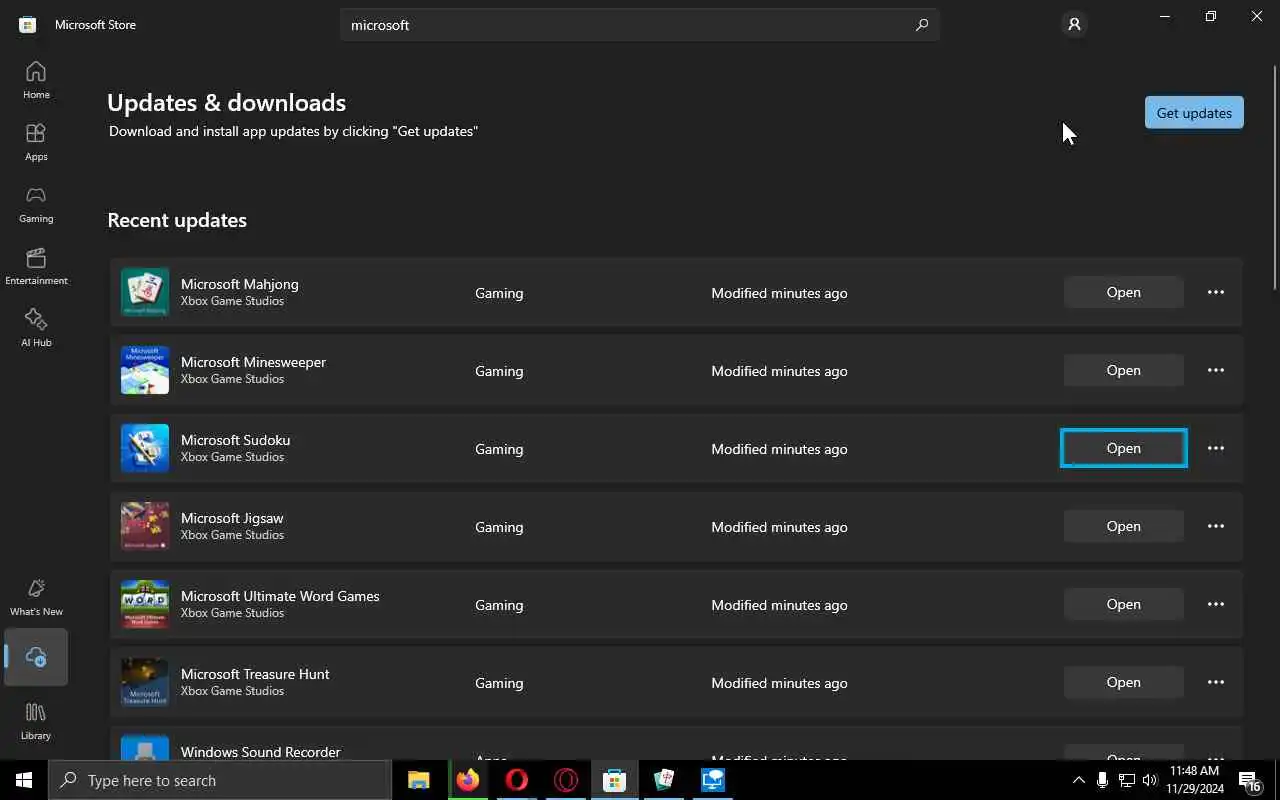This screenshot has height=800, width=1280.
Task: Click the Firefox icon in the taskbar
Action: pos(468,780)
